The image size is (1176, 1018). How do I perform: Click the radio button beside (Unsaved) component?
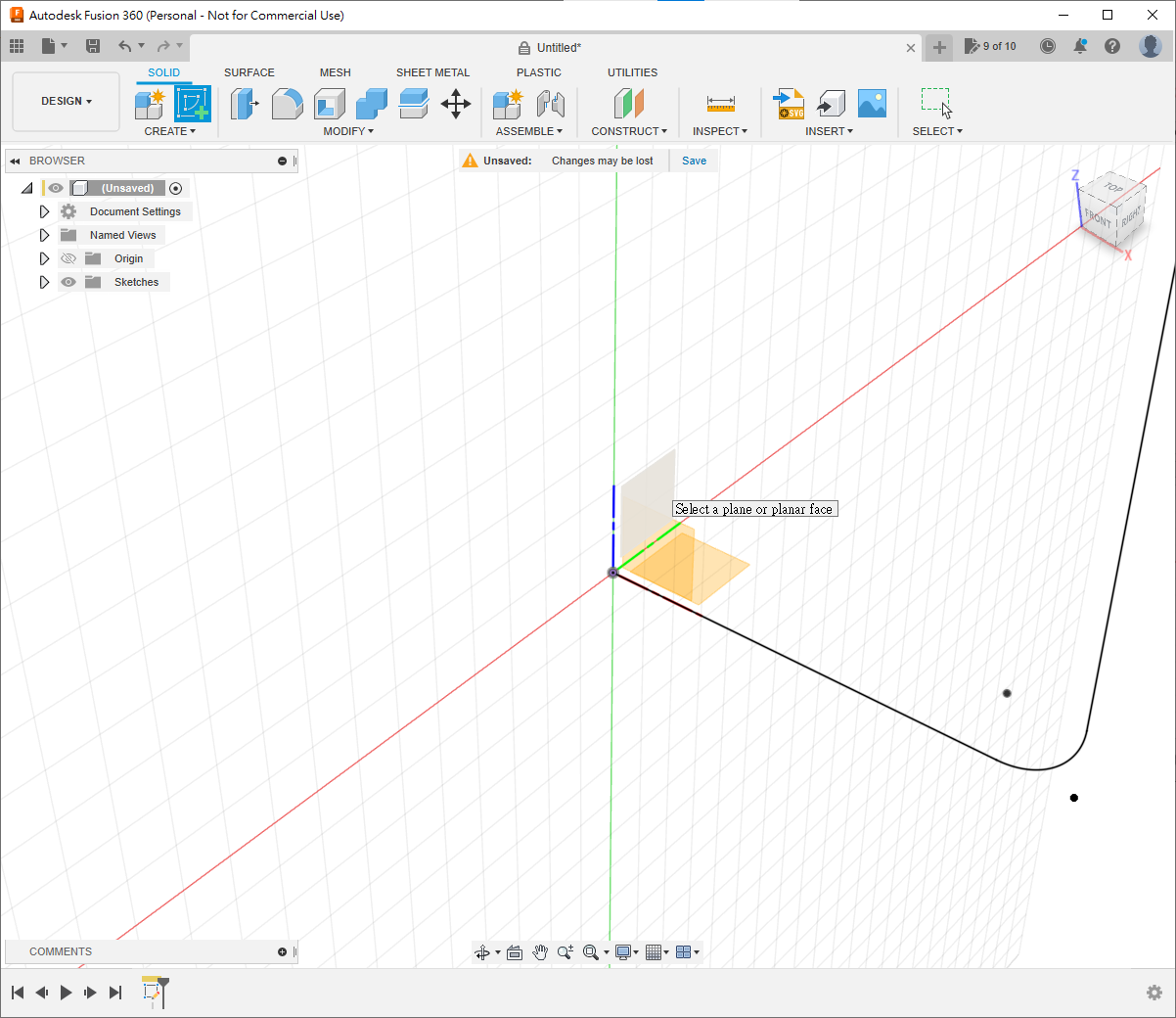tap(176, 188)
